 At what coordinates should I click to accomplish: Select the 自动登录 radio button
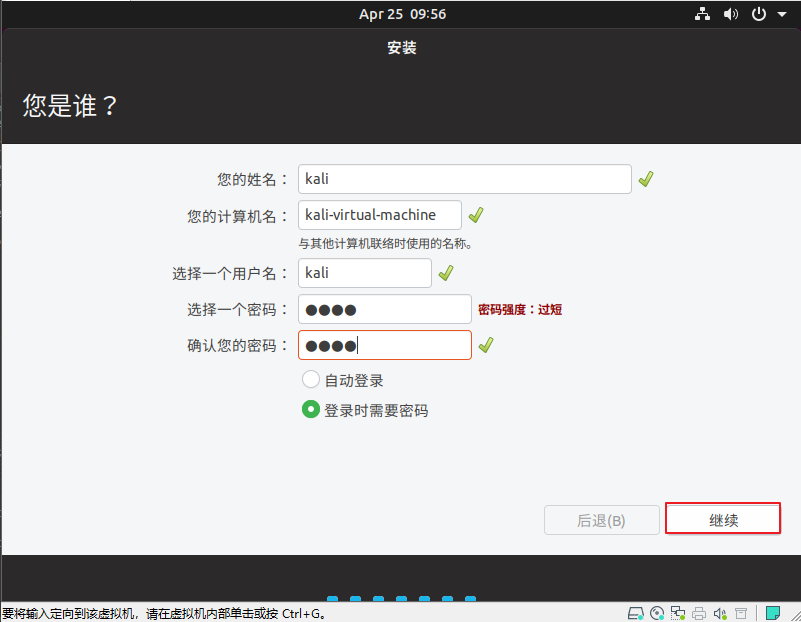click(311, 379)
